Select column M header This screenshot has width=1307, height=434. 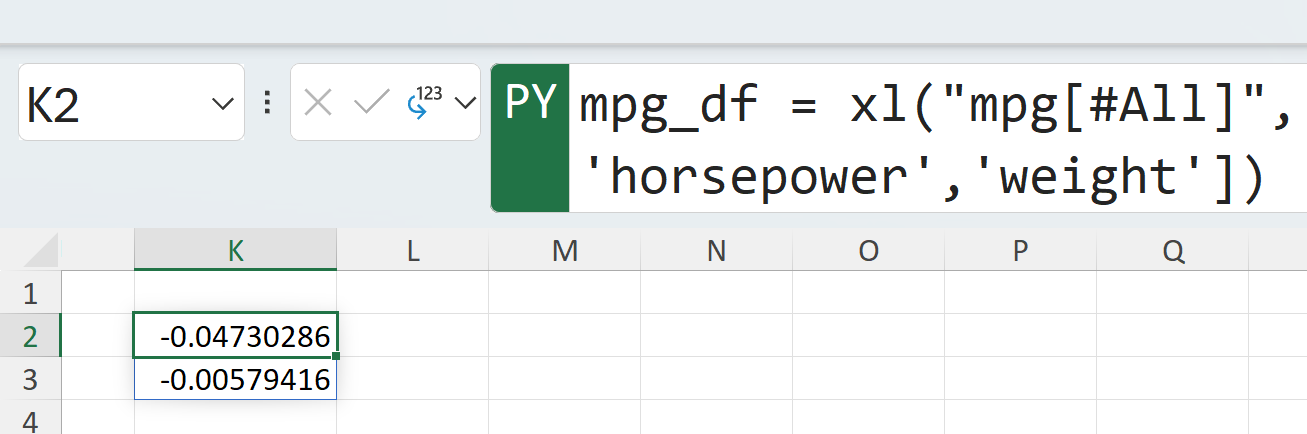(564, 251)
